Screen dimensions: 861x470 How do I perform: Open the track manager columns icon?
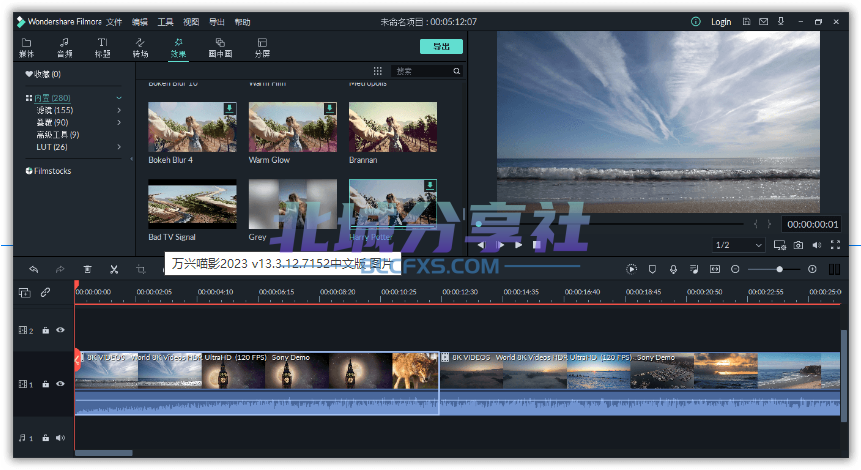point(834,269)
